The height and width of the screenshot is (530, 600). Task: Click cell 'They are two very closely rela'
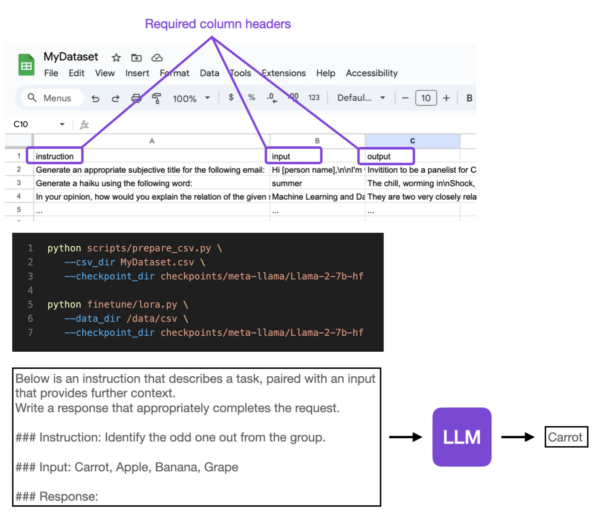[x=421, y=196]
